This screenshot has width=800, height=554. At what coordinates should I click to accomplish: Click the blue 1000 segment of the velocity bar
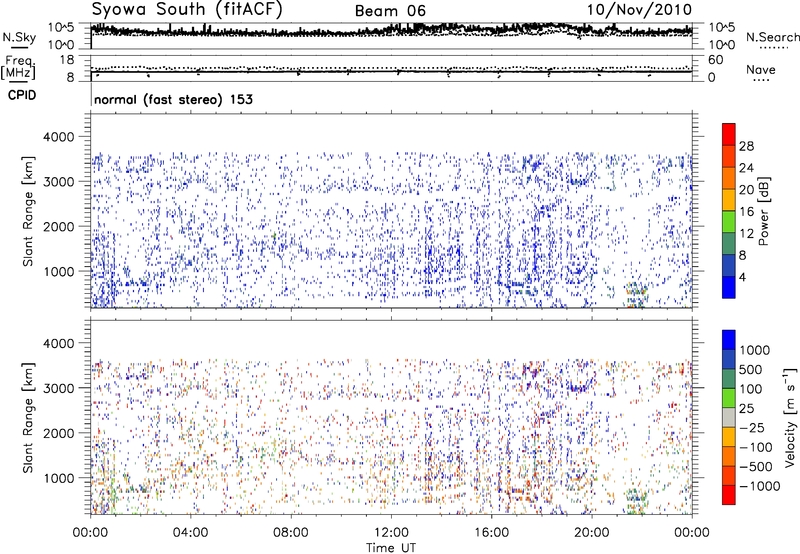point(729,340)
